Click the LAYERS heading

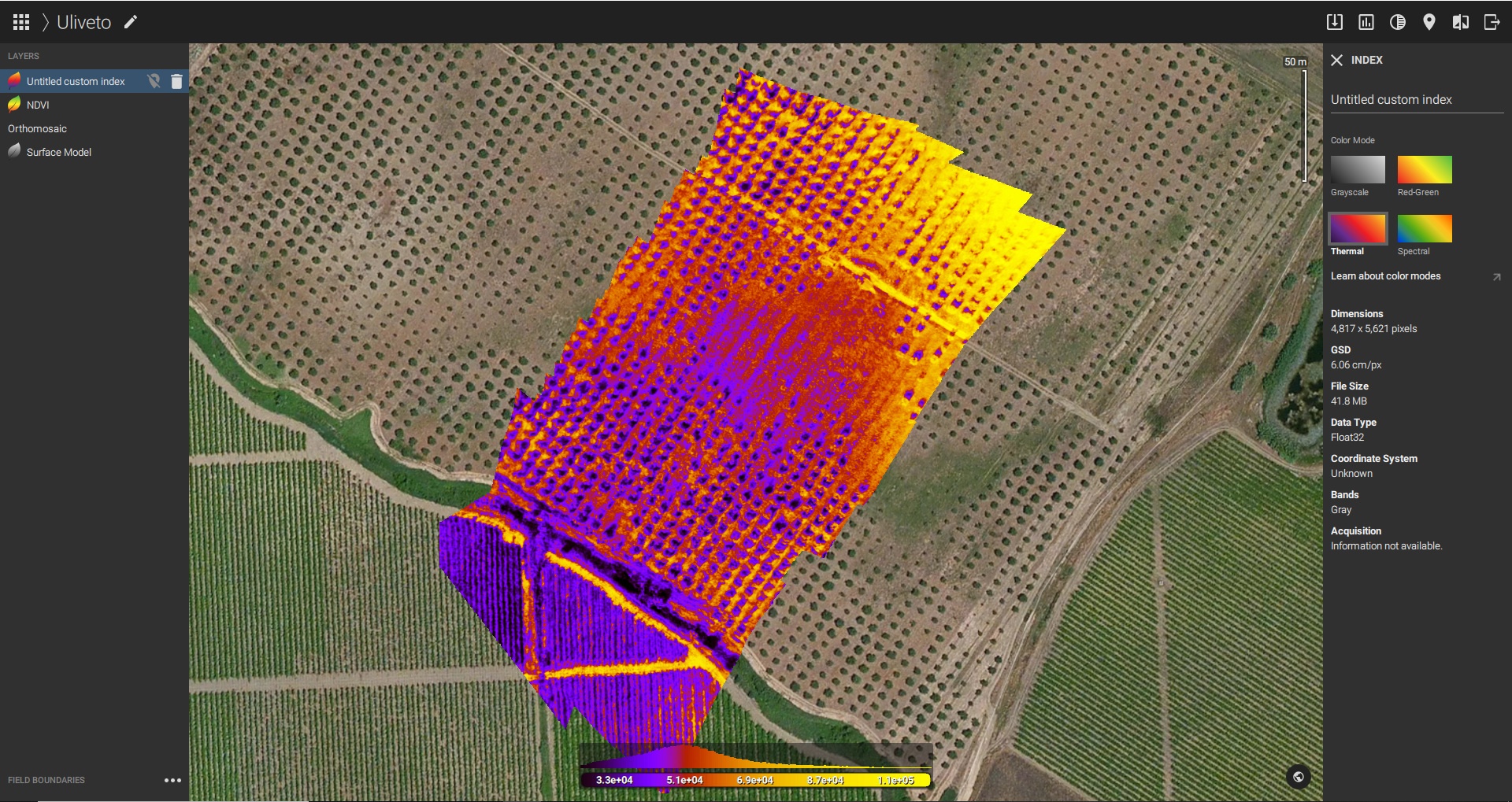point(24,56)
